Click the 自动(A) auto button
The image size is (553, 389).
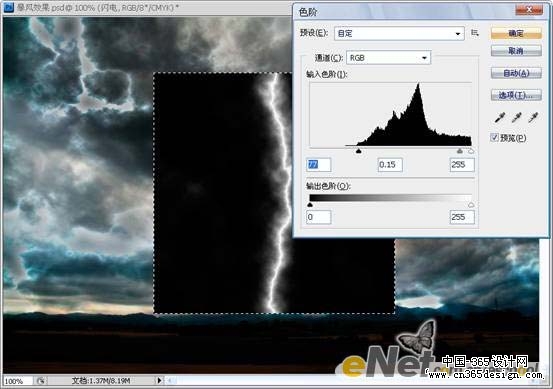coord(516,73)
